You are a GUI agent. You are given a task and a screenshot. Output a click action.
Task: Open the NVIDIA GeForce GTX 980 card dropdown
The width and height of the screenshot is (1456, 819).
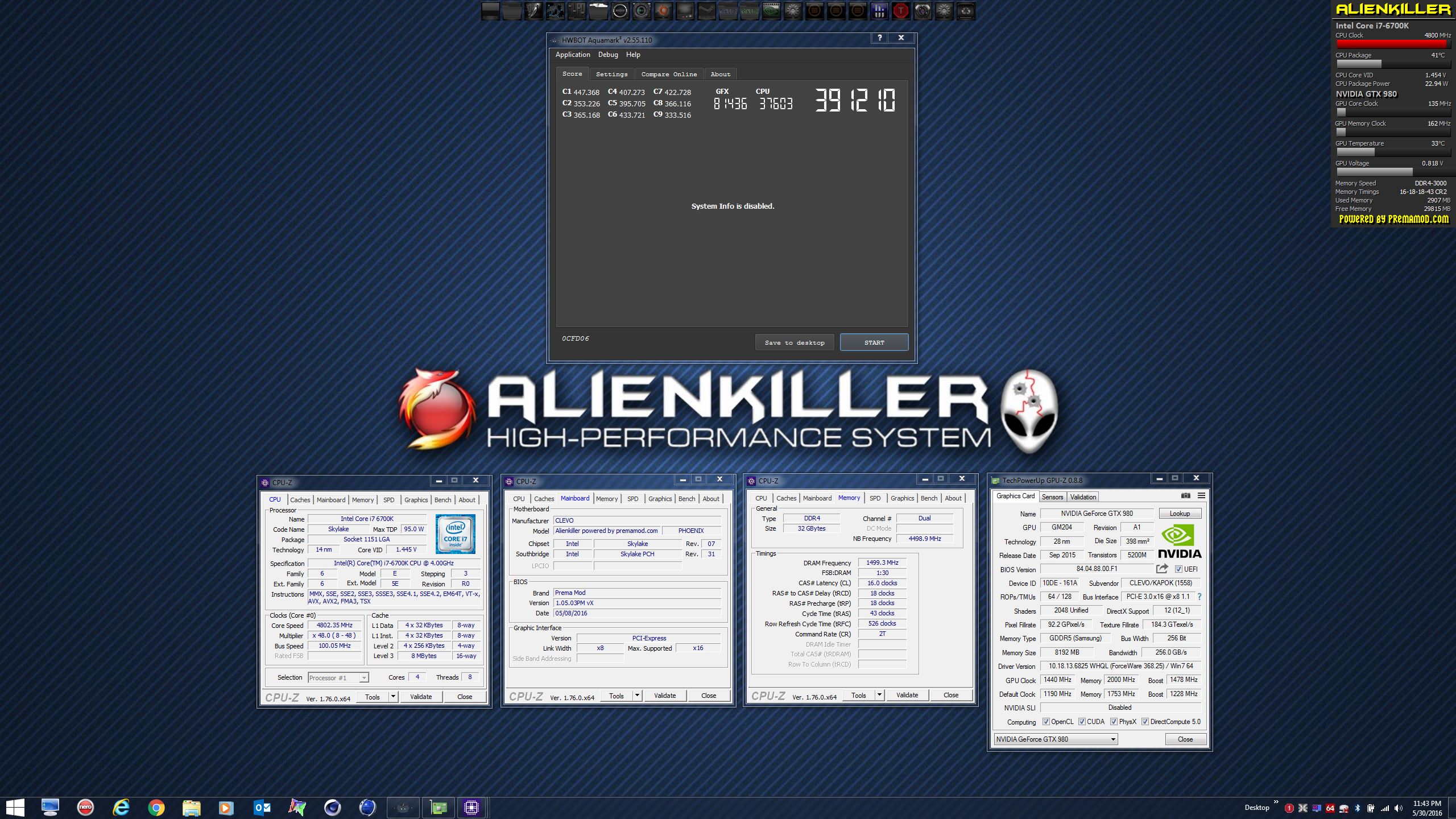pos(1056,739)
